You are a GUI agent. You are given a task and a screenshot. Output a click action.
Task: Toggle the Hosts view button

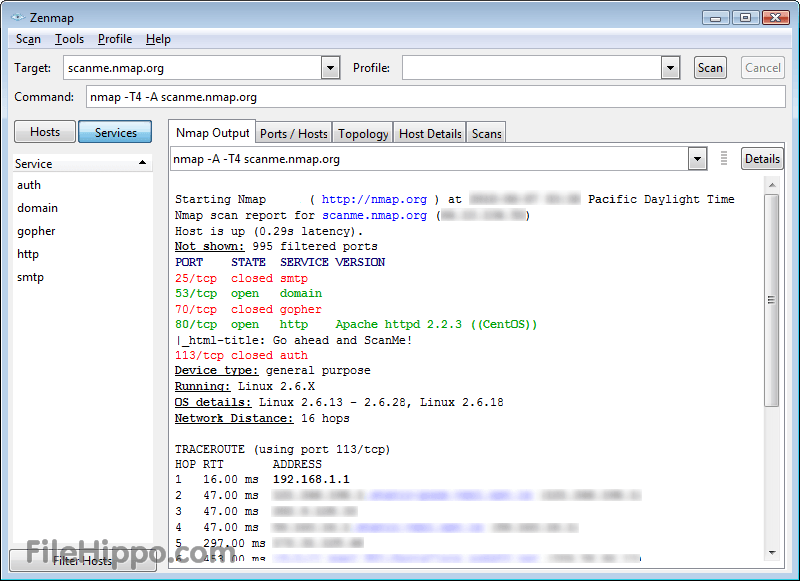(x=45, y=132)
